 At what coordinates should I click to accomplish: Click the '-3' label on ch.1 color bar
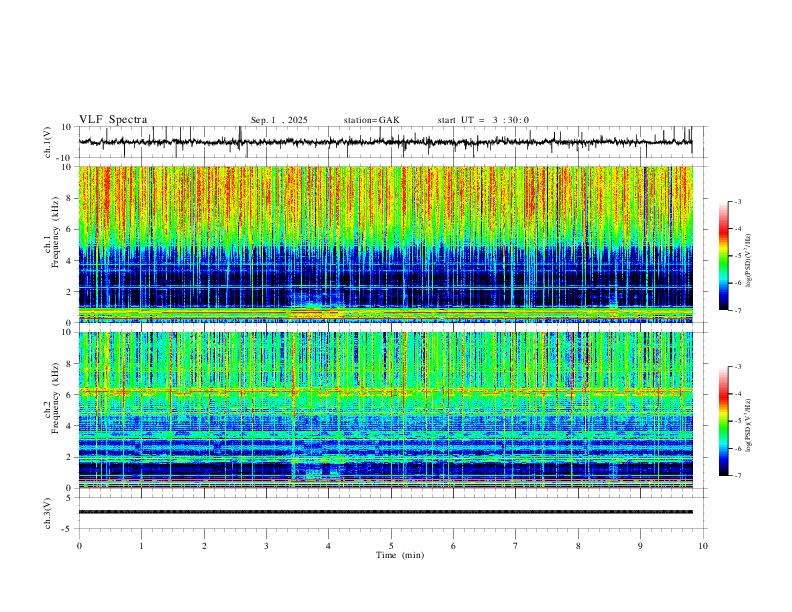point(738,201)
